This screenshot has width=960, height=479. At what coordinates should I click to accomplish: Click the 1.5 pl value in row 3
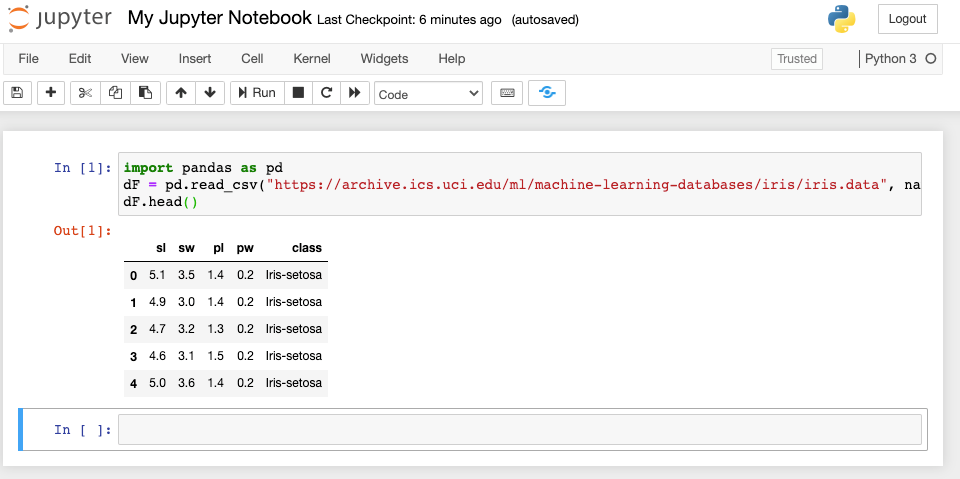[216, 356]
